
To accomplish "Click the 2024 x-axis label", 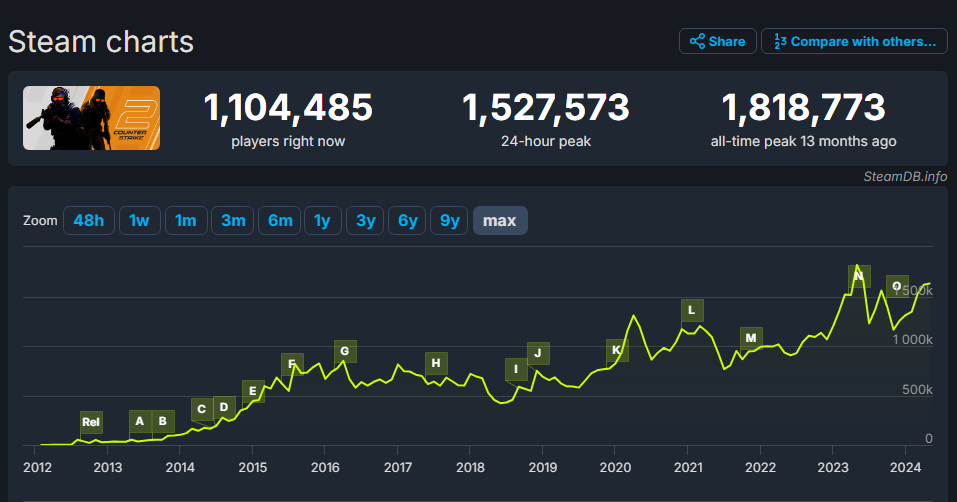I will (905, 467).
